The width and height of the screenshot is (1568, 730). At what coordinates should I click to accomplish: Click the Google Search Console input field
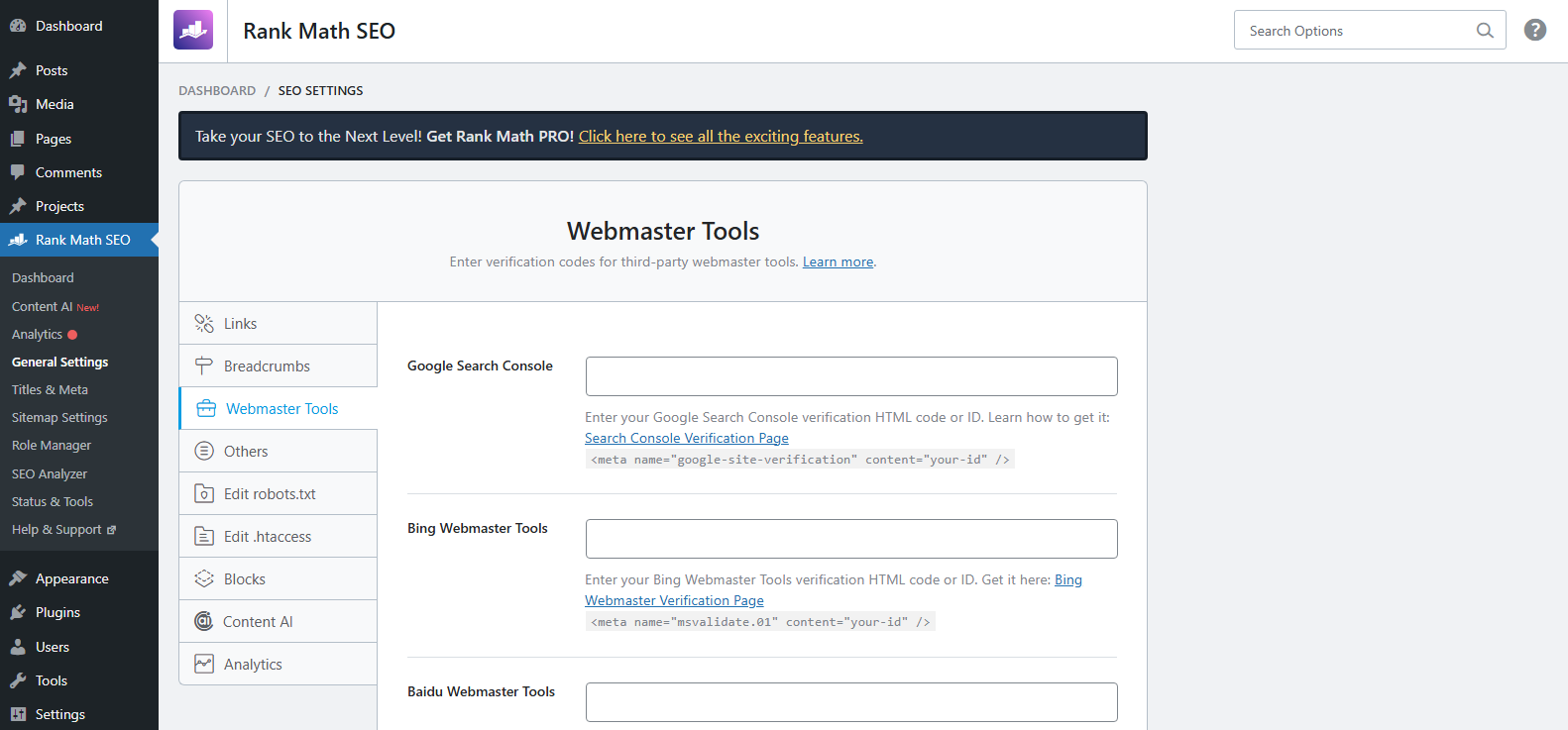(851, 376)
